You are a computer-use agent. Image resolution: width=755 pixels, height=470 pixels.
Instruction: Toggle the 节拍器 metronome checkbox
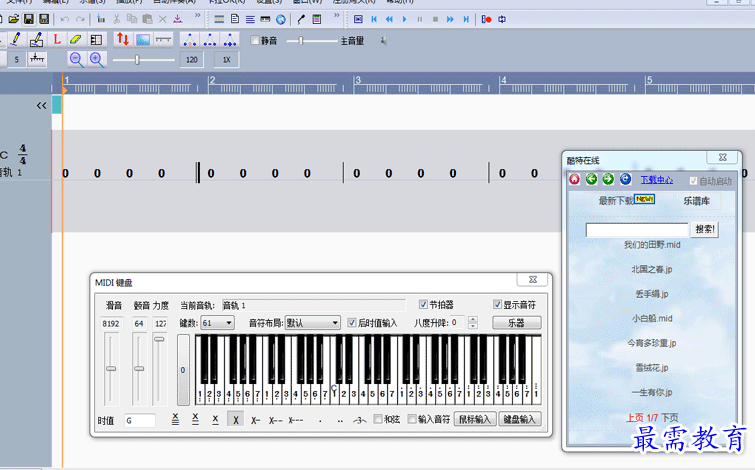pos(423,304)
